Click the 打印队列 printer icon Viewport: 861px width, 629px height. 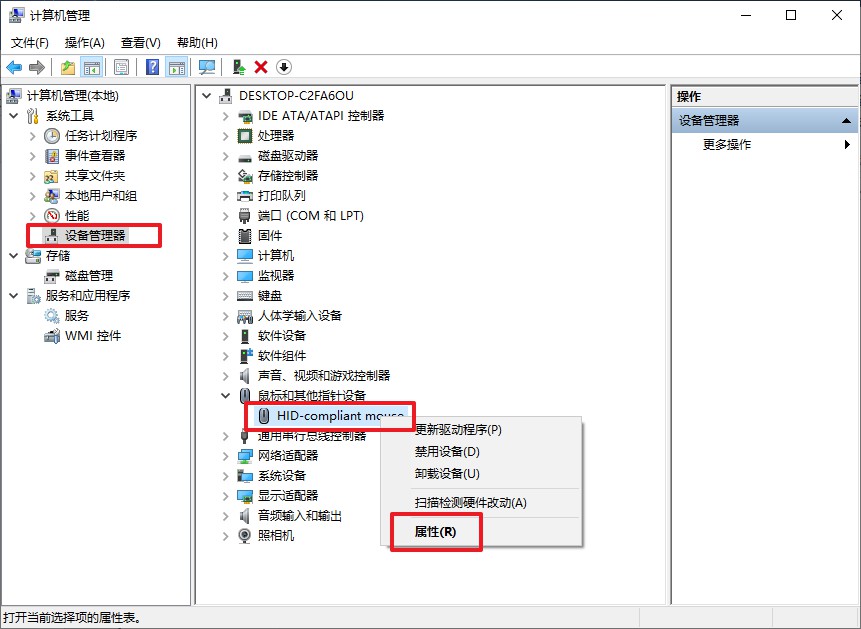[x=244, y=196]
